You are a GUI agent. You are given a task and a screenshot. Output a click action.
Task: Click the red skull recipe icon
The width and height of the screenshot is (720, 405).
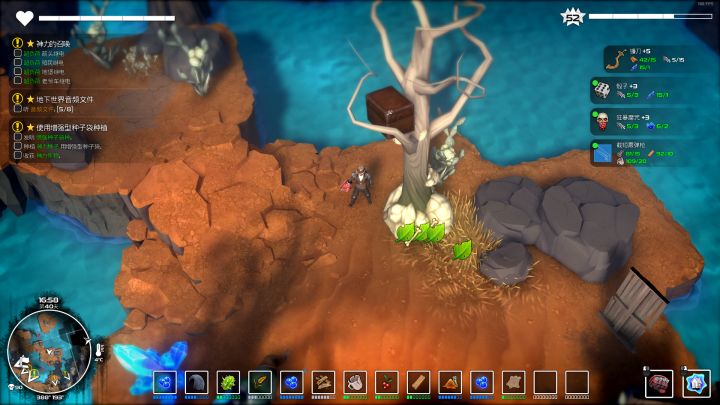click(602, 121)
